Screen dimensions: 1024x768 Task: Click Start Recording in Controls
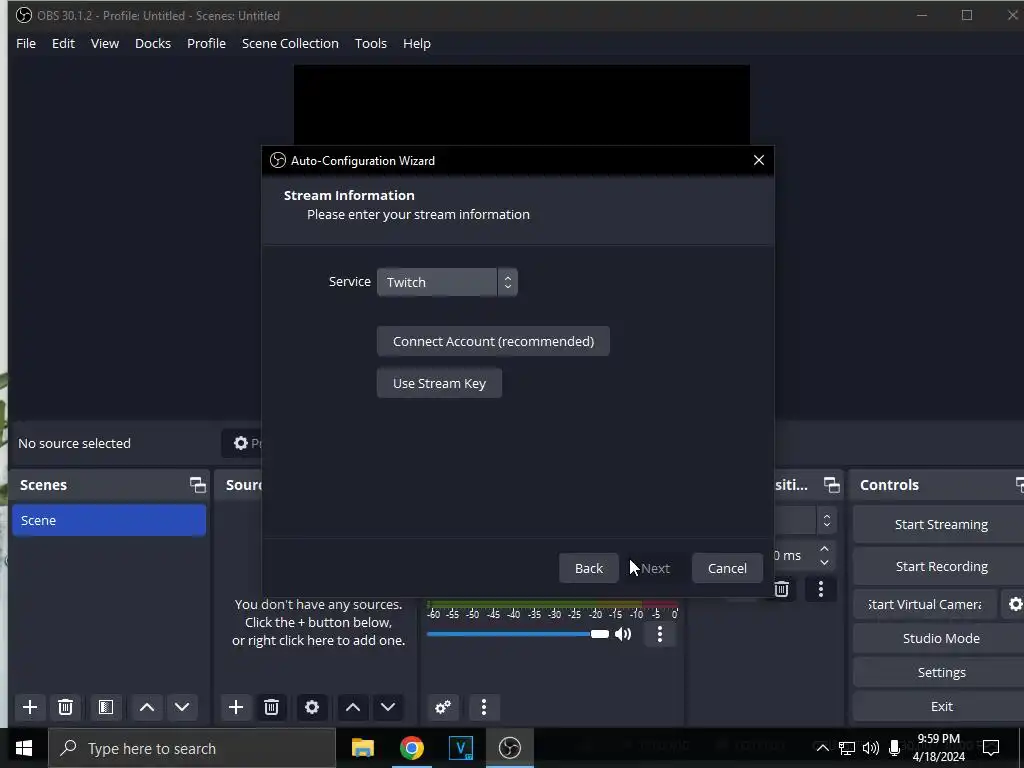point(940,566)
